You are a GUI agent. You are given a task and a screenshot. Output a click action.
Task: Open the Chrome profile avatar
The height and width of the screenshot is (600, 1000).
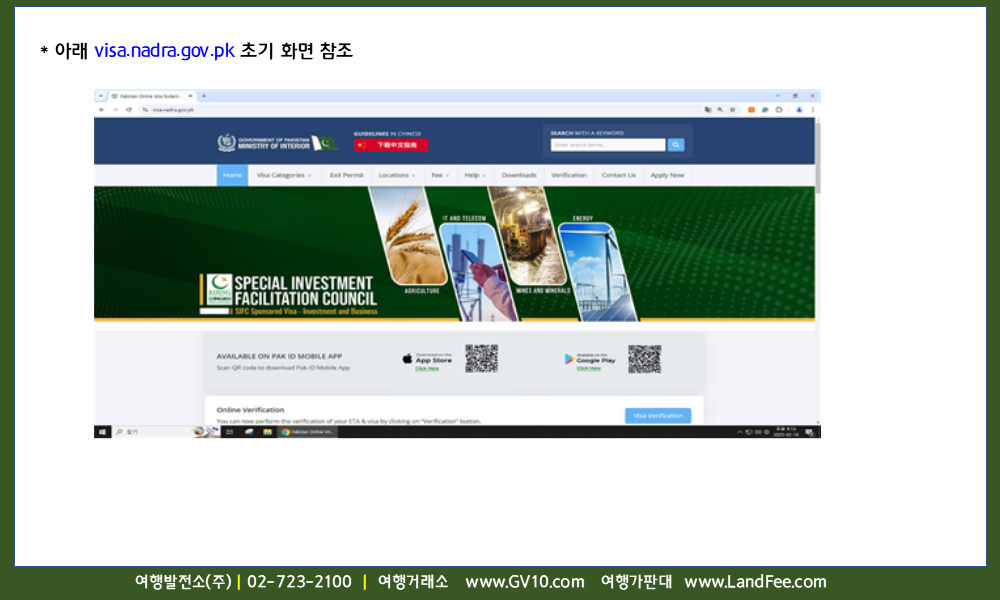[798, 110]
